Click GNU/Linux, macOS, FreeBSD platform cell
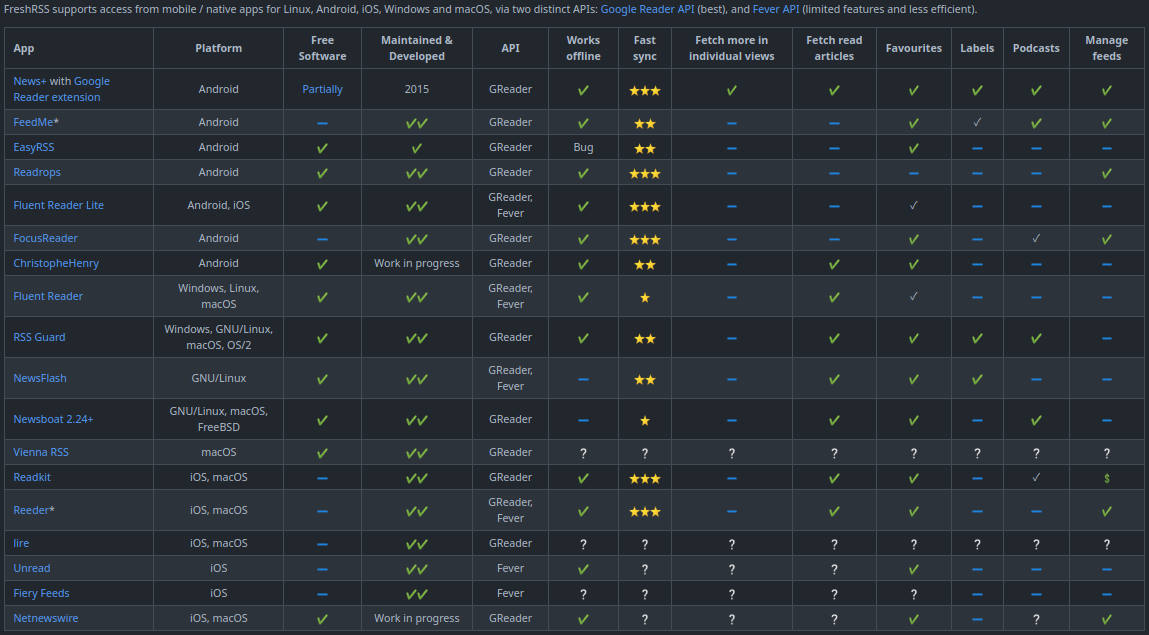Viewport: 1149px width, 635px height. click(218, 419)
